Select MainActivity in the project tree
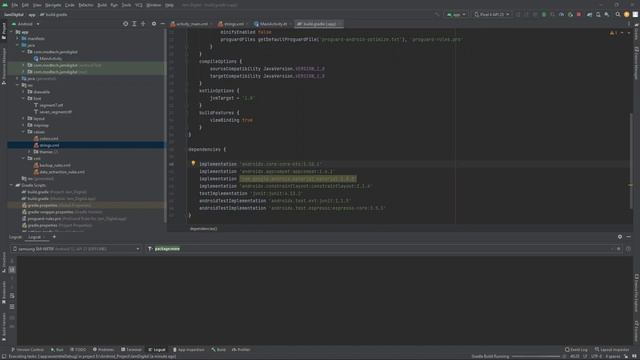The width and height of the screenshot is (640, 360). coord(51,59)
